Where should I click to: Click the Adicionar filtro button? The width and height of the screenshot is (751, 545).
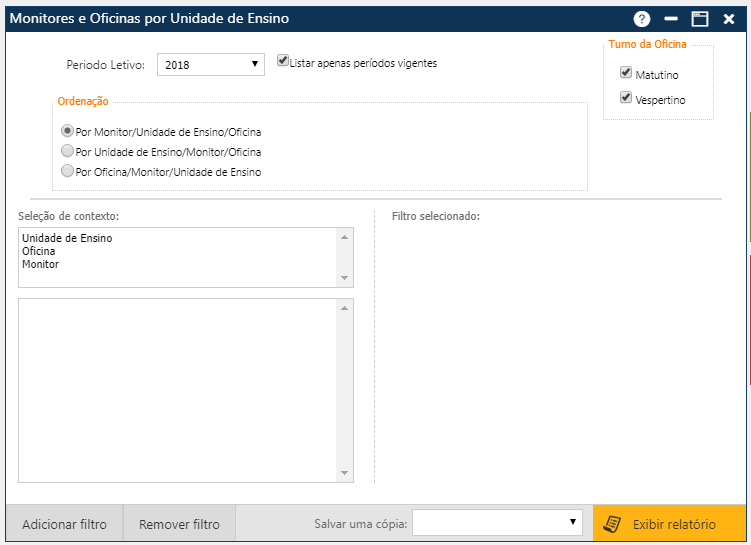tap(64, 524)
